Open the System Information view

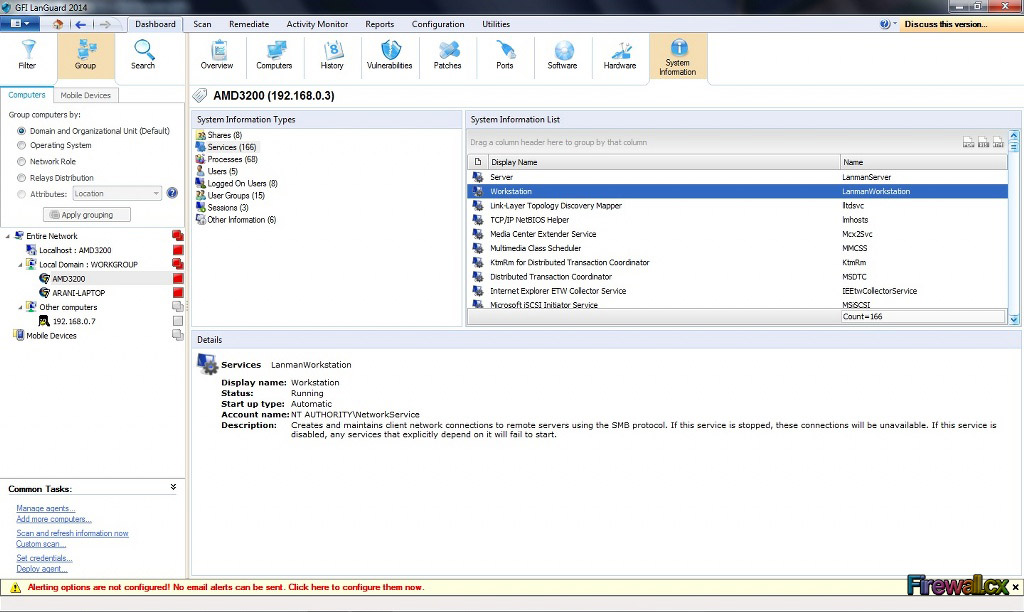click(678, 57)
